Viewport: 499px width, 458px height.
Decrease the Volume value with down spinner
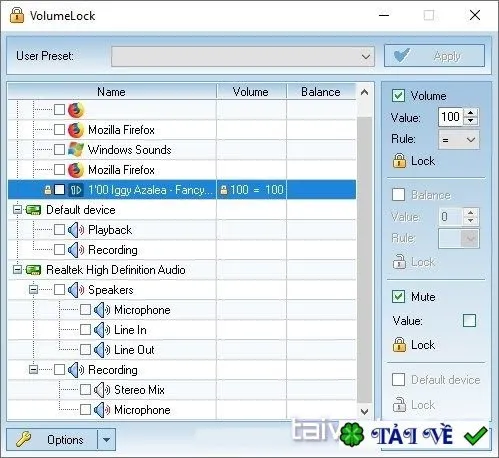pos(470,121)
